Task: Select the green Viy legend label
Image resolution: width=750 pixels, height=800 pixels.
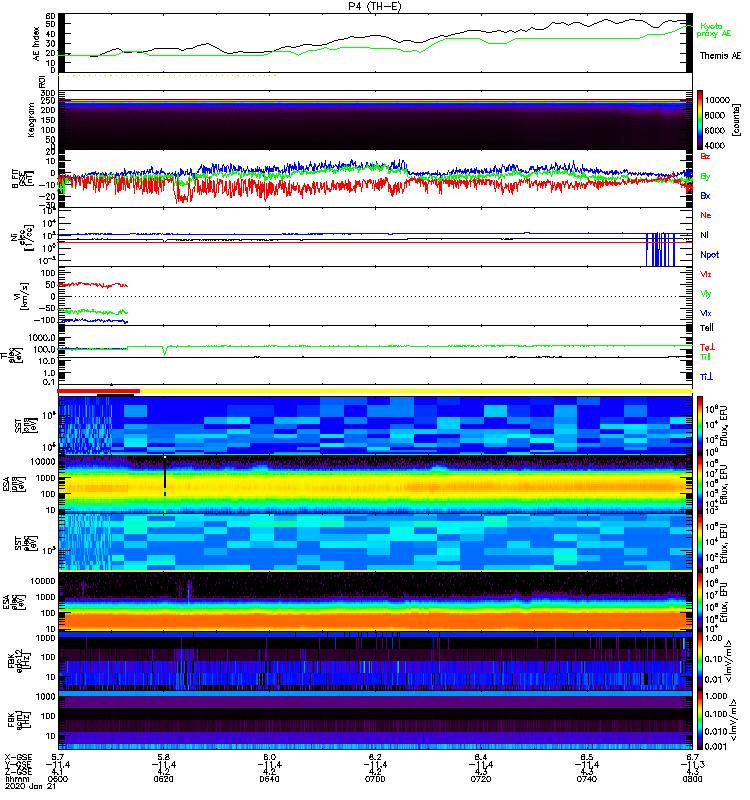Action: click(706, 294)
